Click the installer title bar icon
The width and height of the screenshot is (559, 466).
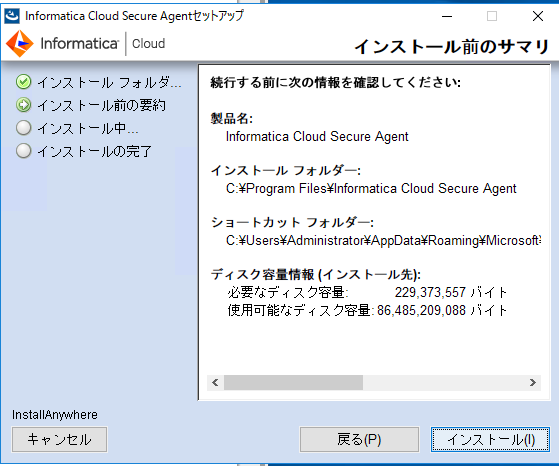point(12,16)
